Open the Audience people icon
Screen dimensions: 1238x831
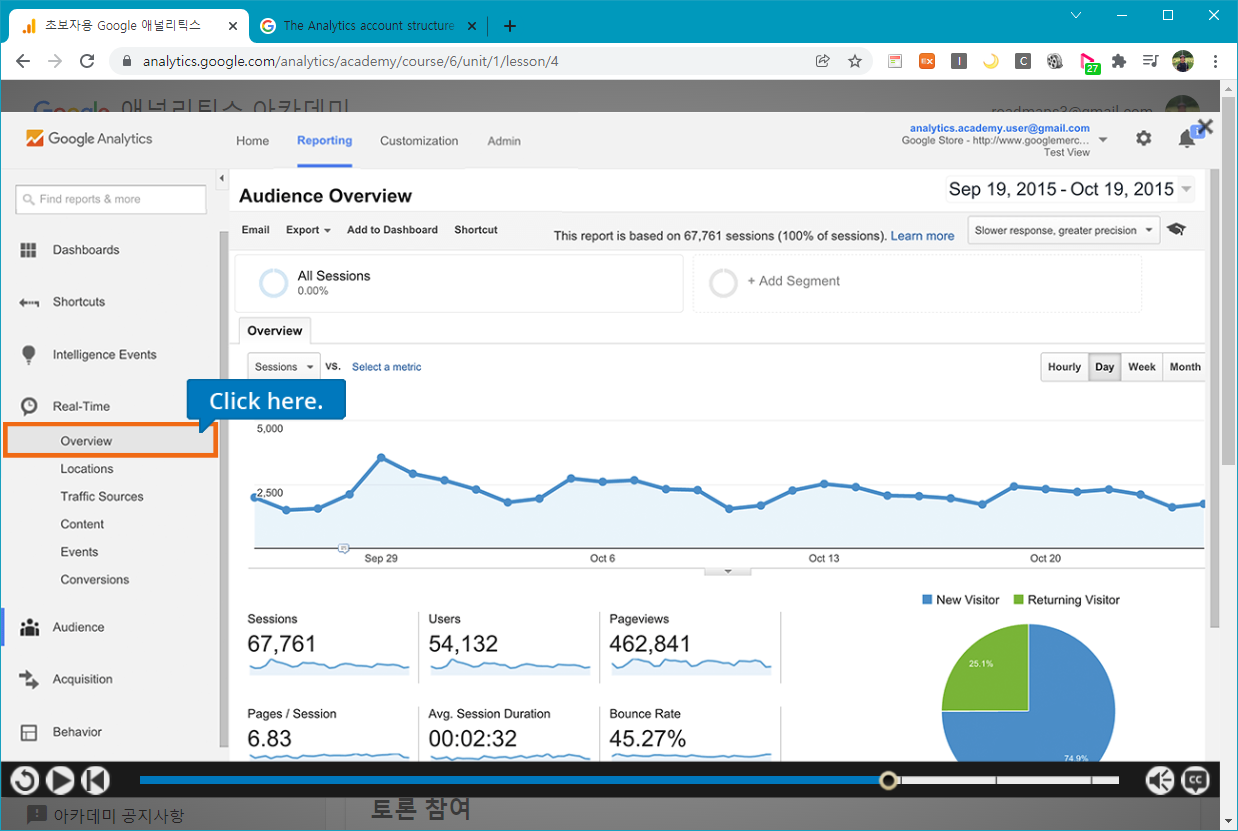click(30, 627)
